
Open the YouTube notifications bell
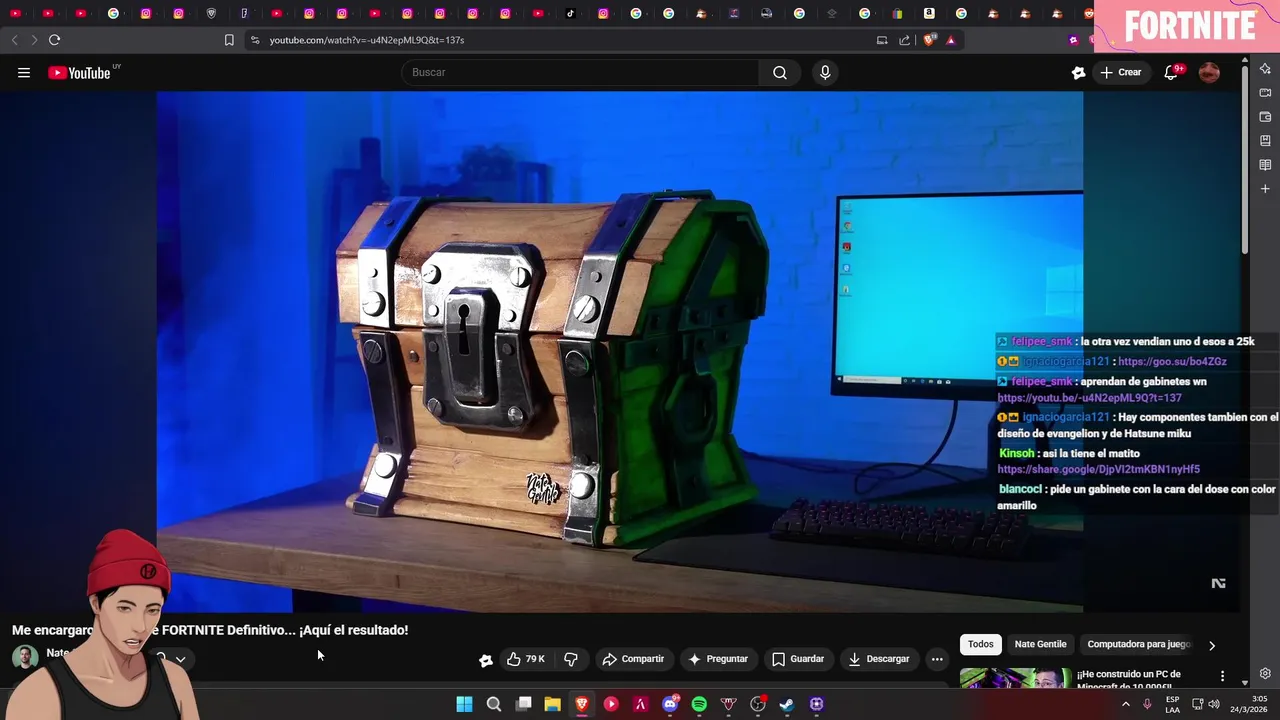pyautogui.click(x=1171, y=72)
